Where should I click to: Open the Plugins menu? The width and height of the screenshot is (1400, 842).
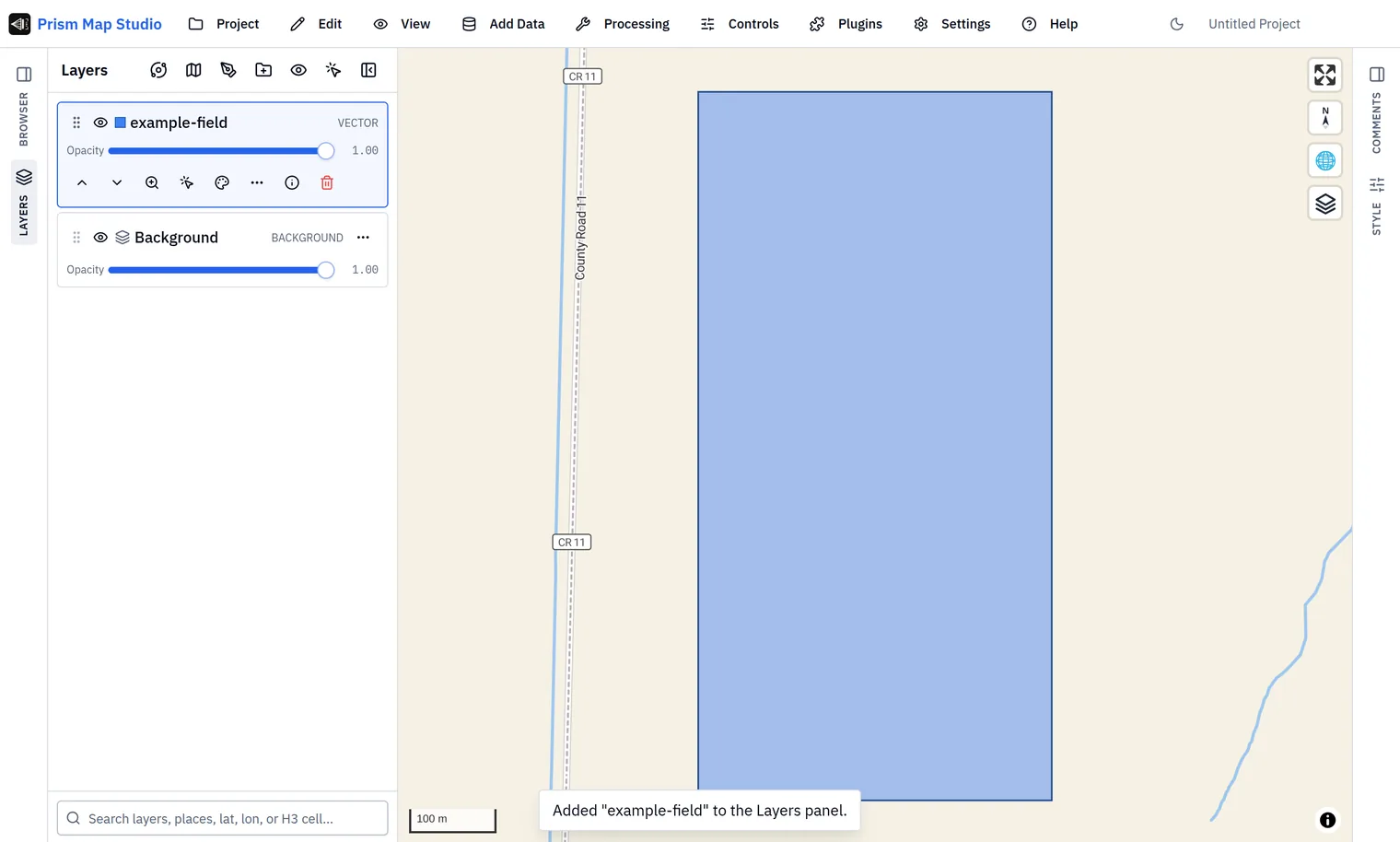(x=846, y=24)
